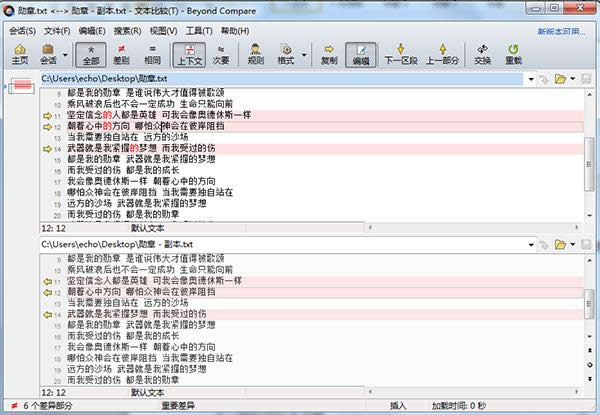The image size is (600, 415).
Task: Expand the bottom file path dropdown
Action: tap(531, 245)
